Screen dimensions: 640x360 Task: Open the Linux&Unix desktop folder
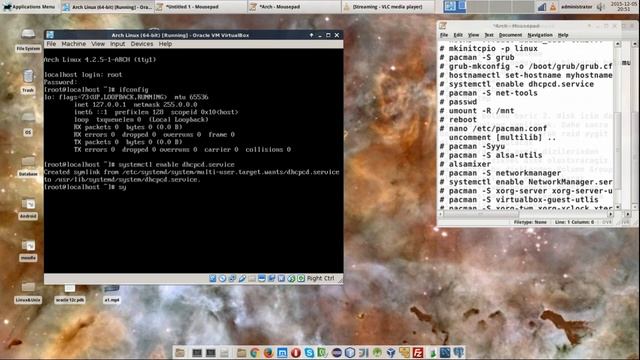28,292
